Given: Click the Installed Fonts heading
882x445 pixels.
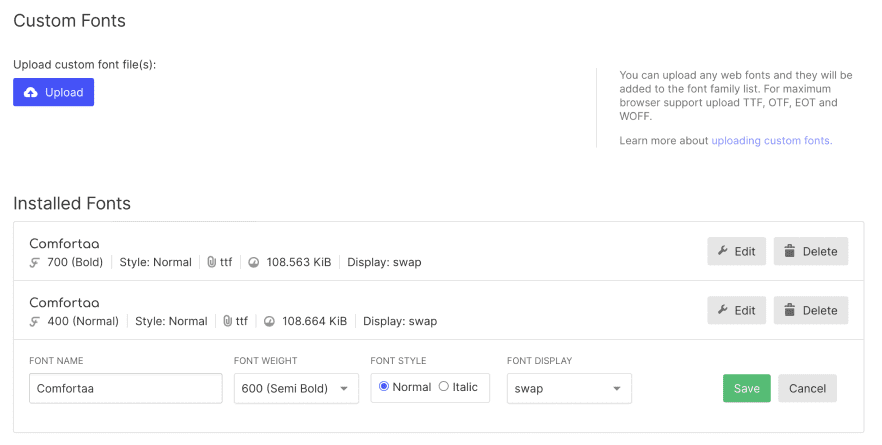Looking at the screenshot, I should point(72,203).
